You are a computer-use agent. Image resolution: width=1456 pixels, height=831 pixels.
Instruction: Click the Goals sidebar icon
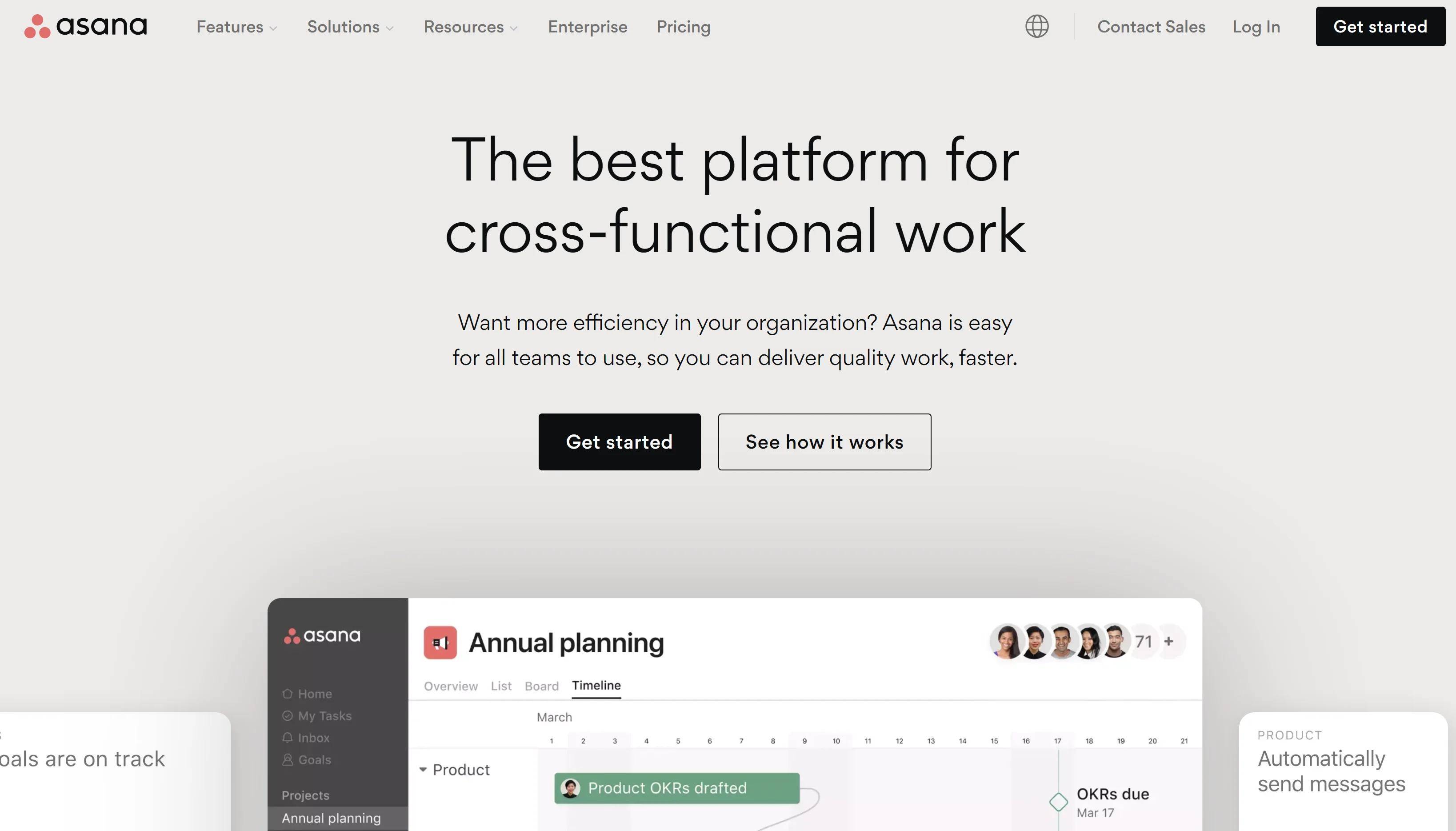tap(288, 759)
